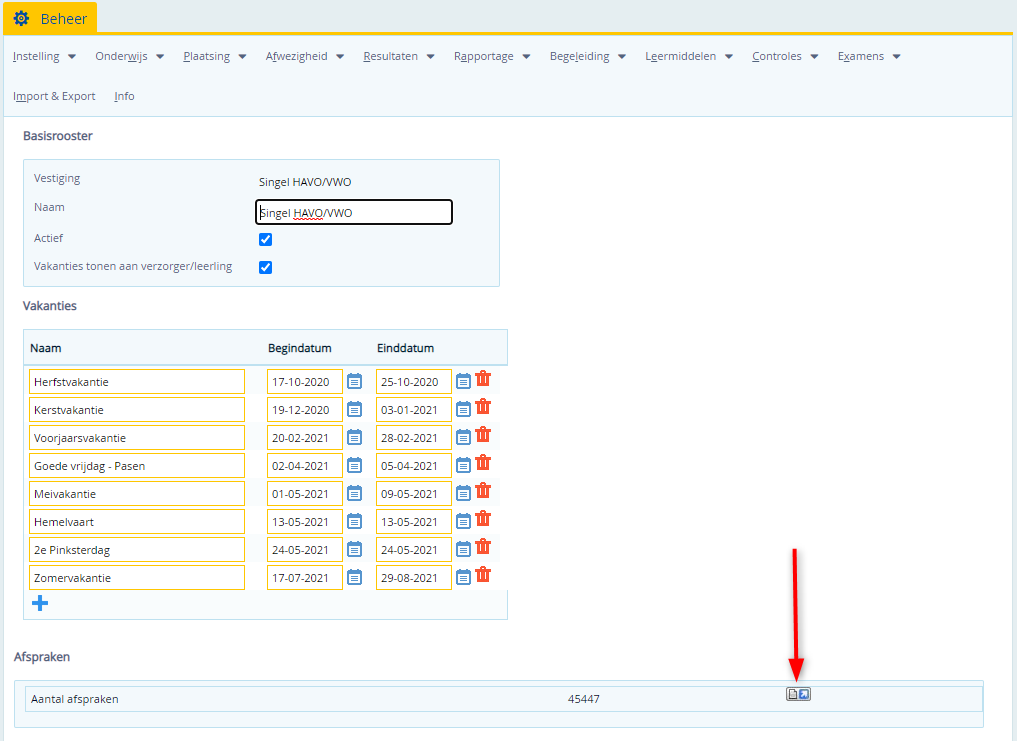
Task: Open begin date calendar for 2e Pinksterdag
Action: [x=354, y=549]
